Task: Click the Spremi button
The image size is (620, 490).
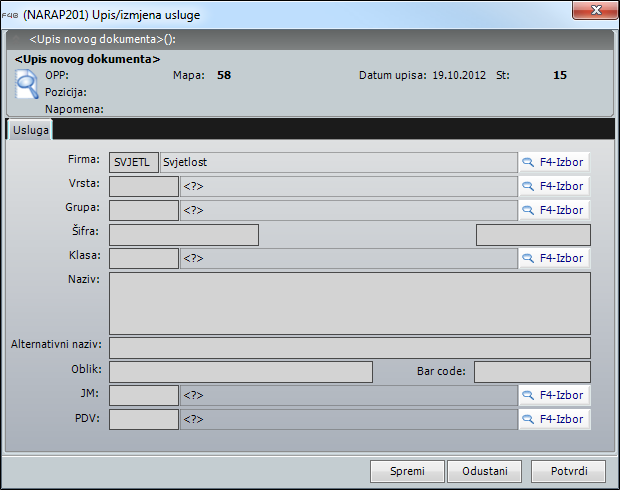Action: coord(407,471)
